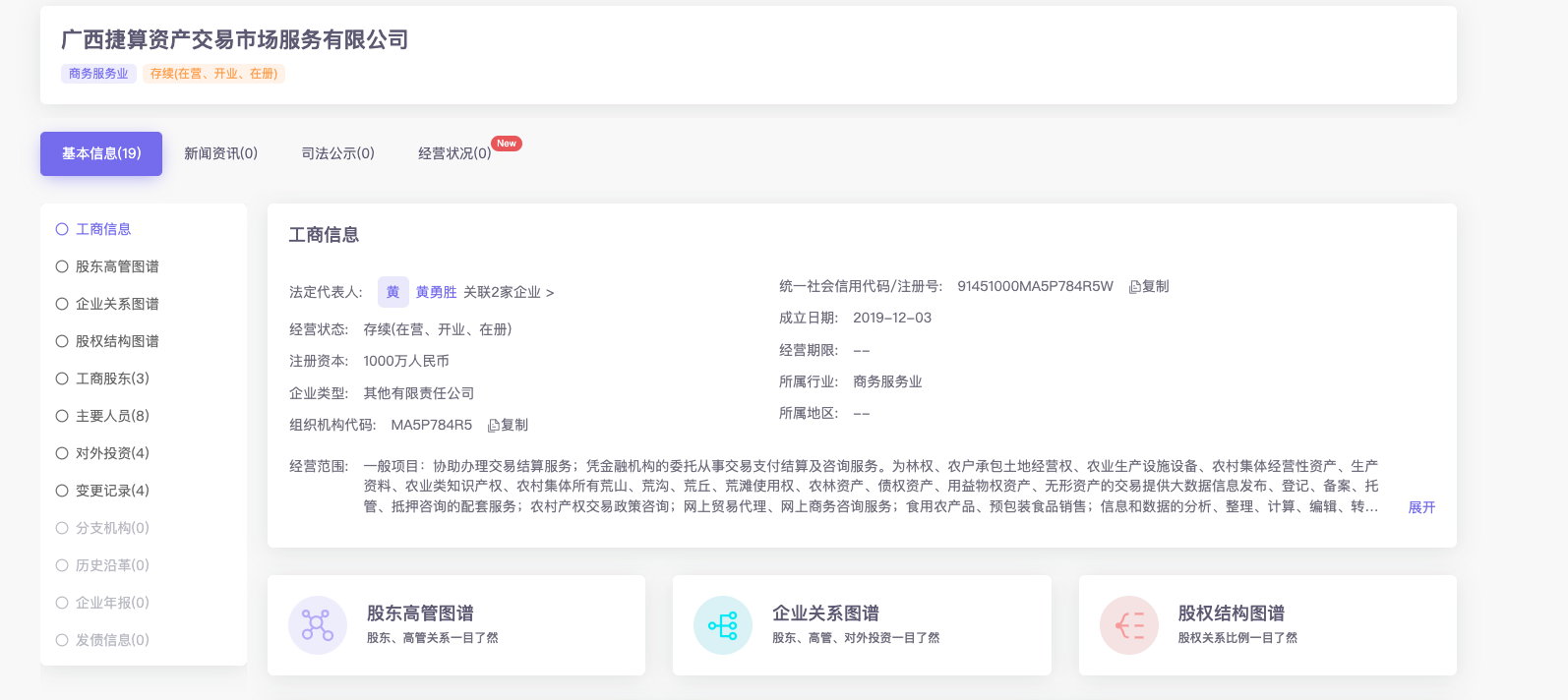Click copy icon beside organization code MA5P784R5
Screen dimensions: 1568x700
[494, 426]
